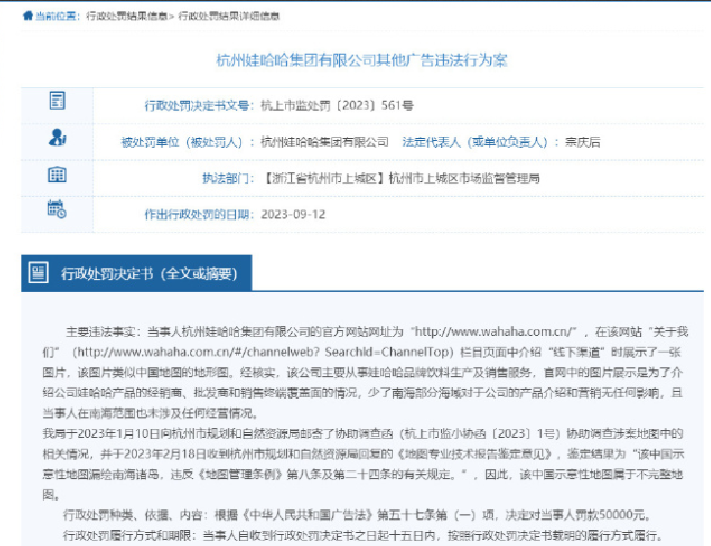Screen dimensions: 711x546
Task: Click the line starting 主要违法事实
Action: (377, 332)
